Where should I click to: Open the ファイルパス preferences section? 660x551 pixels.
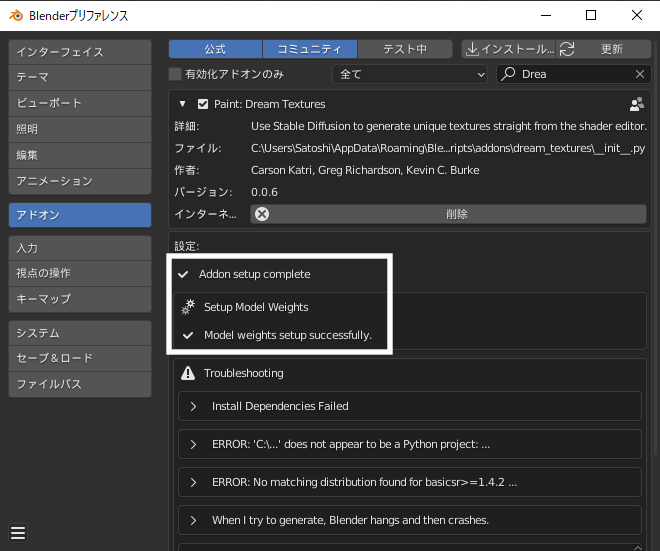point(80,384)
